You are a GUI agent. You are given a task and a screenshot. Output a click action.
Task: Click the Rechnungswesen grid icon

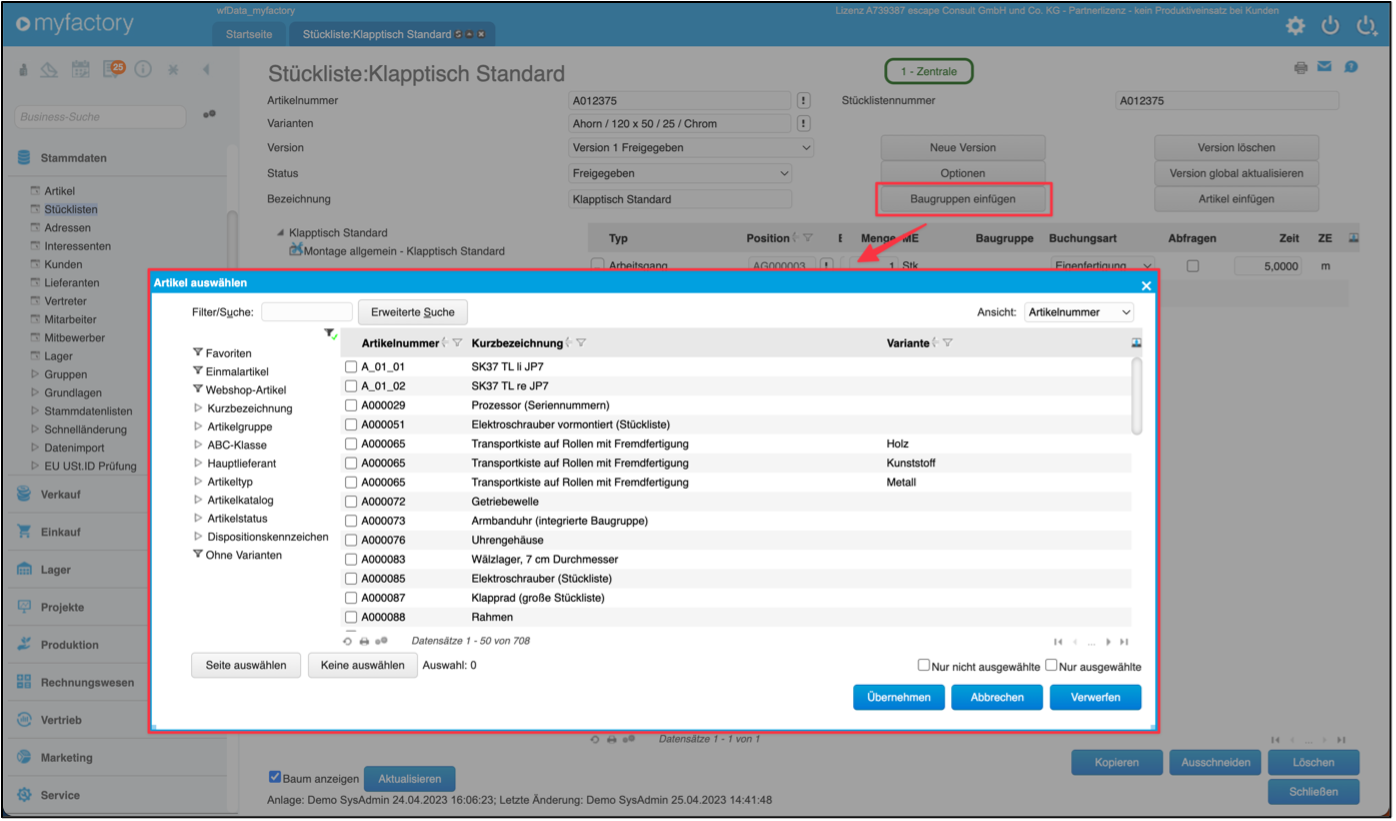click(x=24, y=682)
